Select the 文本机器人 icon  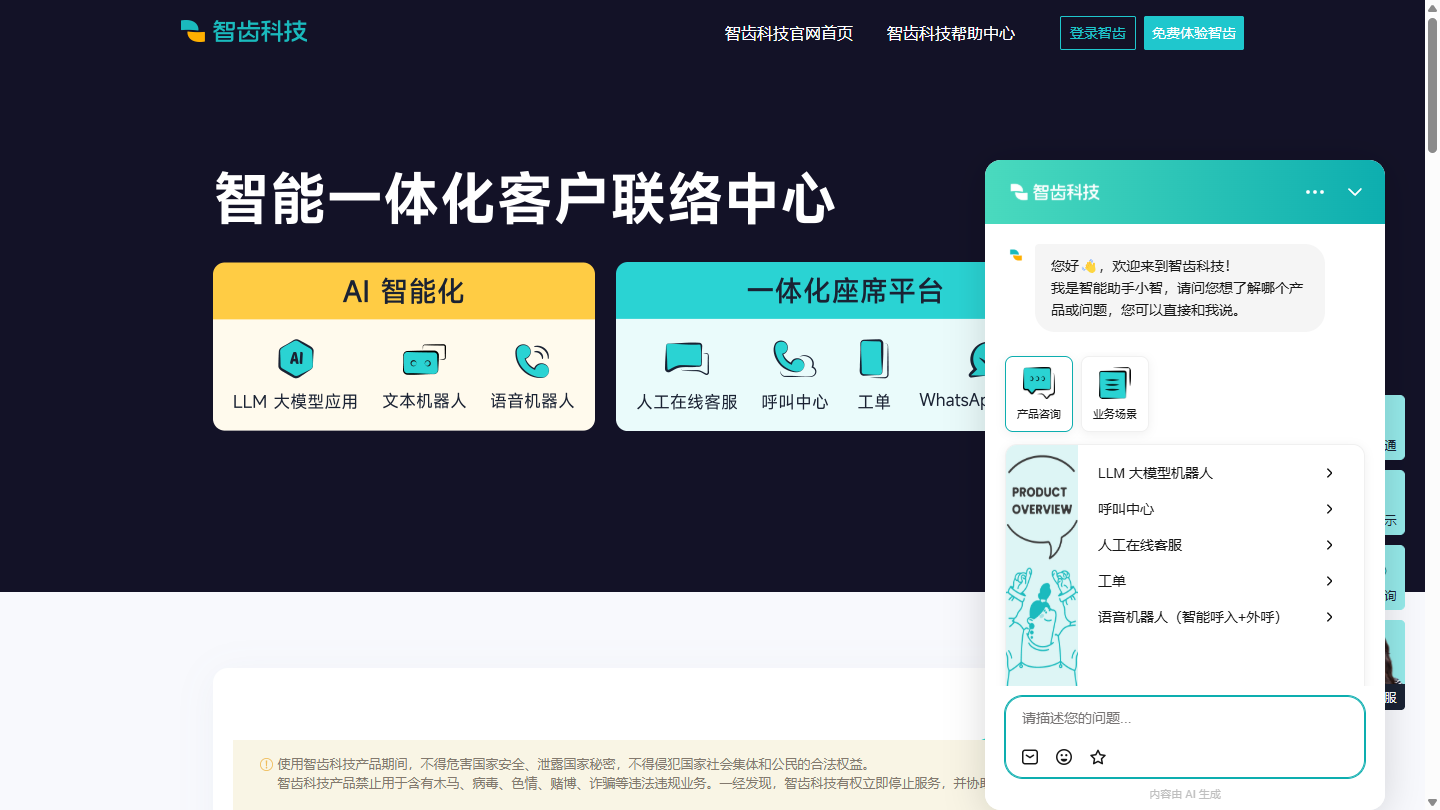coord(424,360)
